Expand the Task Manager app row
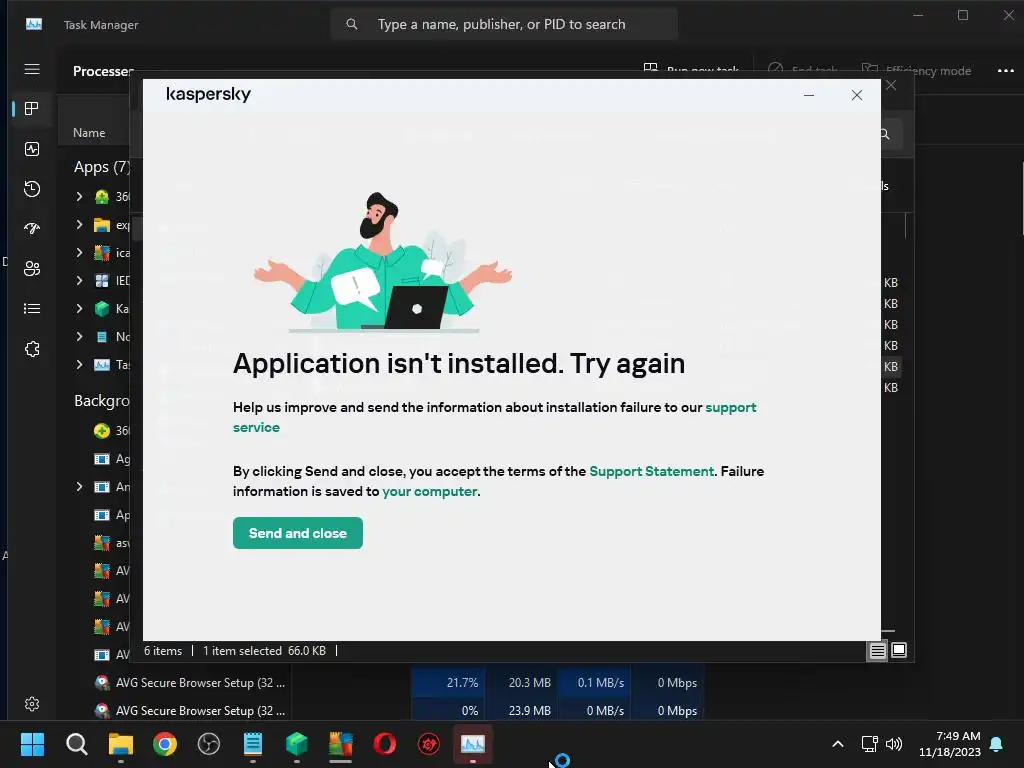 (x=80, y=364)
